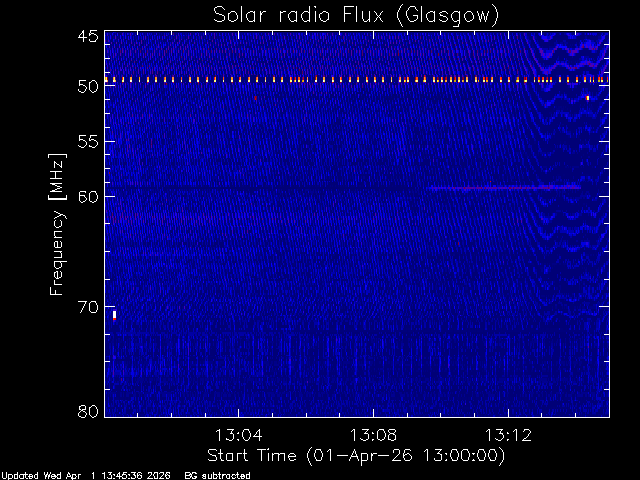Click the 'BG subtracted' text

click(217, 476)
